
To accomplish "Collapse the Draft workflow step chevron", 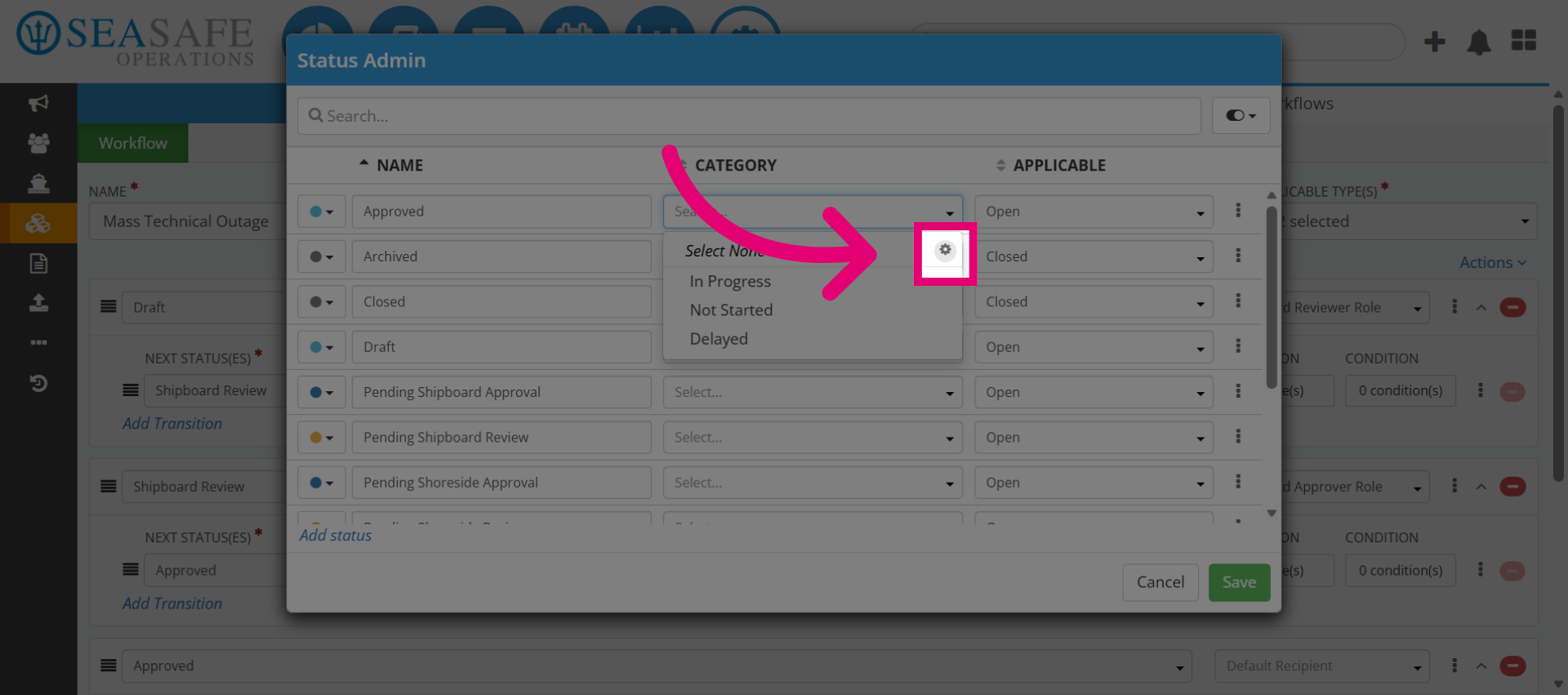I will (x=1481, y=307).
